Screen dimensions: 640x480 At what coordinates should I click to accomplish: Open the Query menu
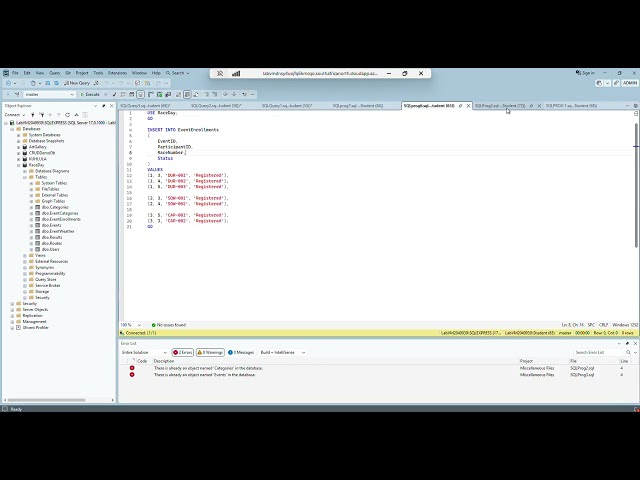point(55,73)
